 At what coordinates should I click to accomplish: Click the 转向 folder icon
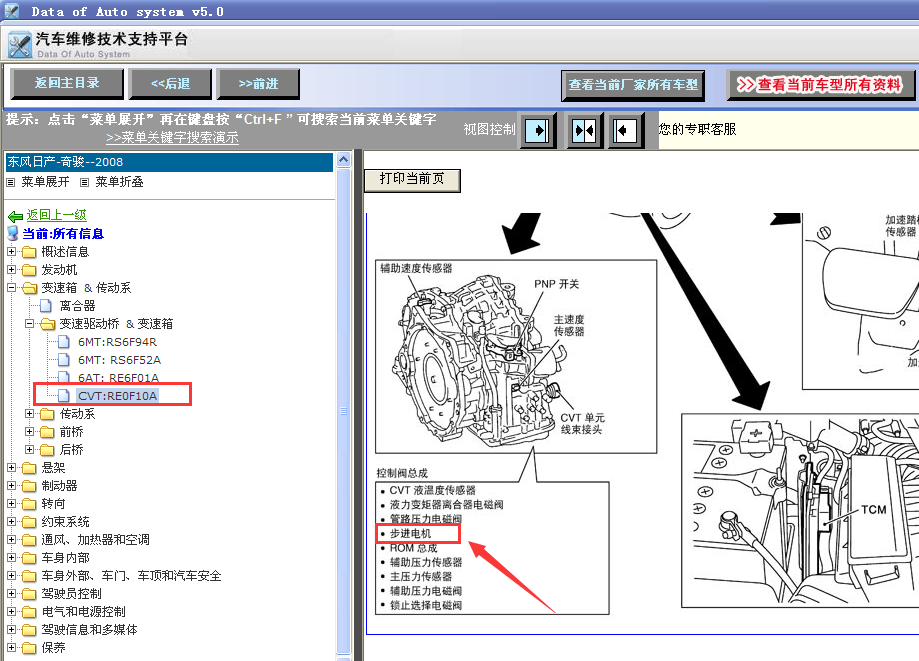[29, 505]
